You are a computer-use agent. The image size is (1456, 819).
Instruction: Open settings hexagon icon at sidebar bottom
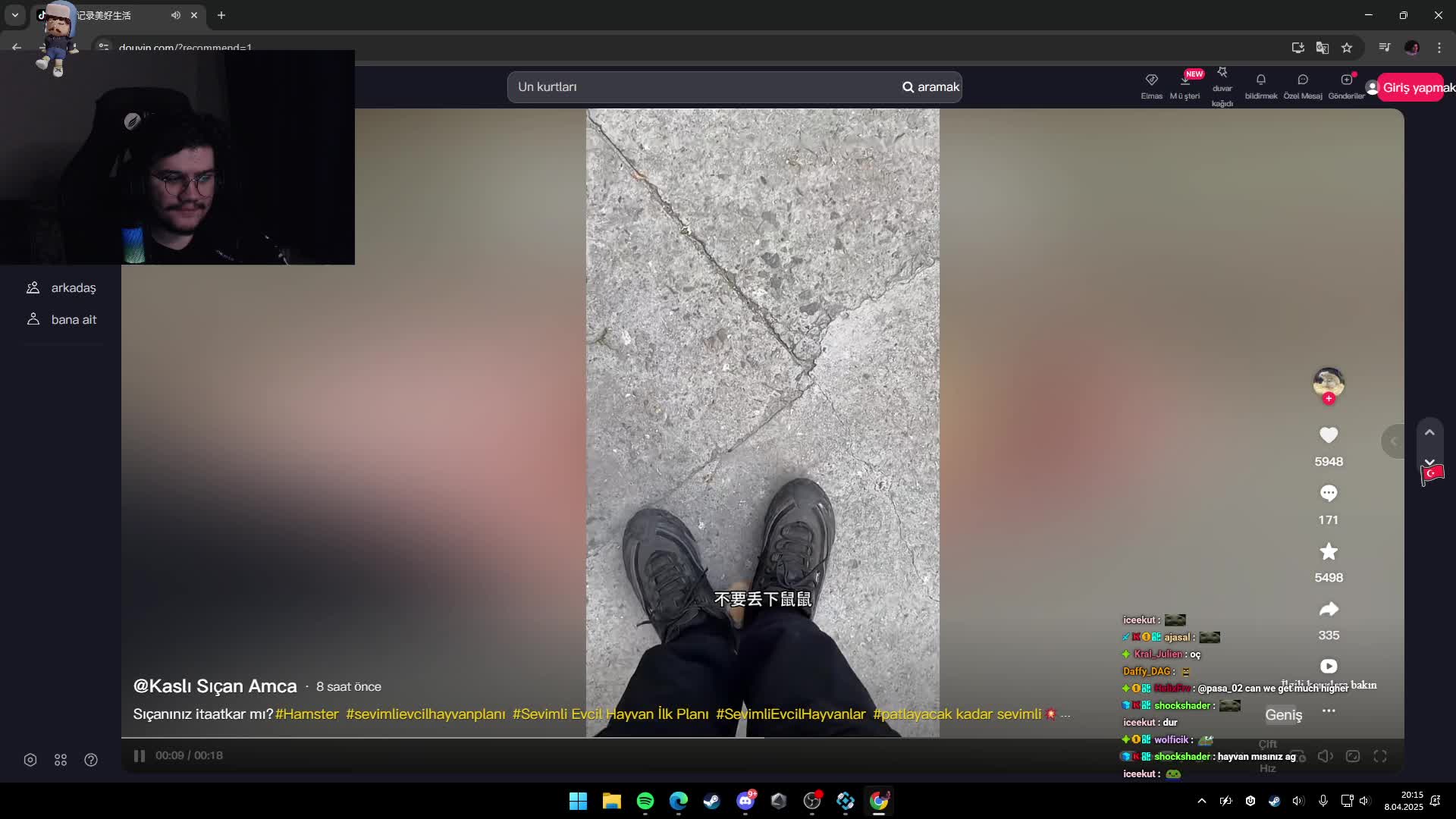[30, 760]
